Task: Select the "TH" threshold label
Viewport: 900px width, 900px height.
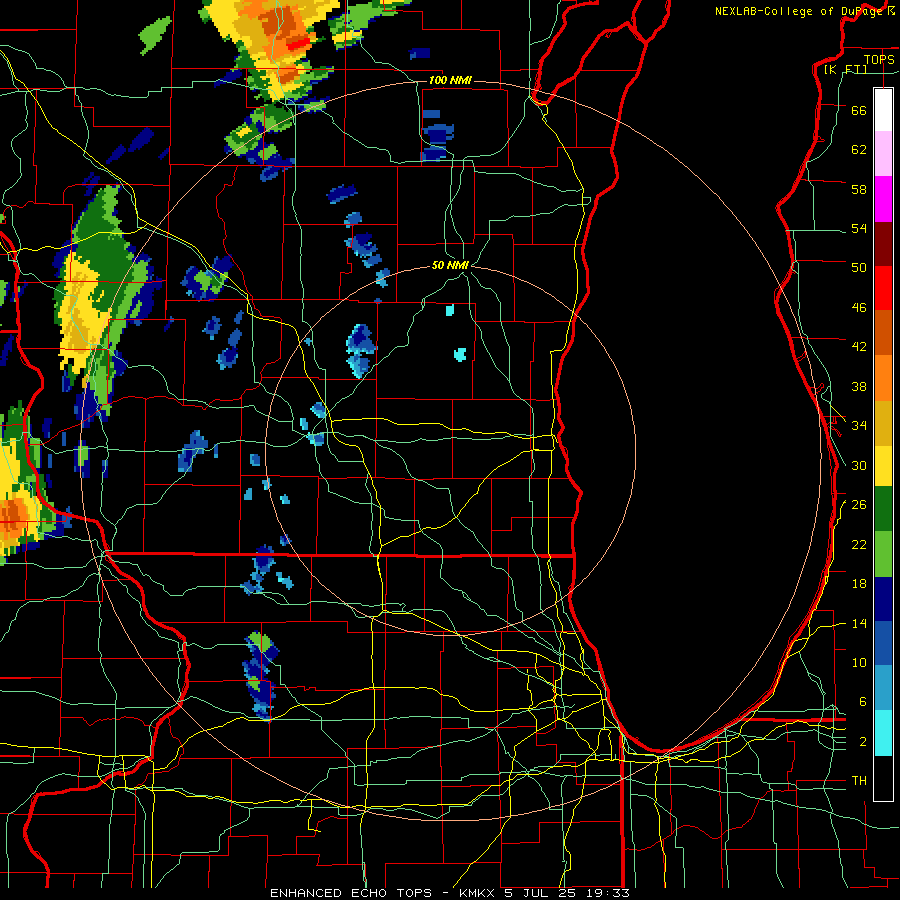Action: point(859,781)
